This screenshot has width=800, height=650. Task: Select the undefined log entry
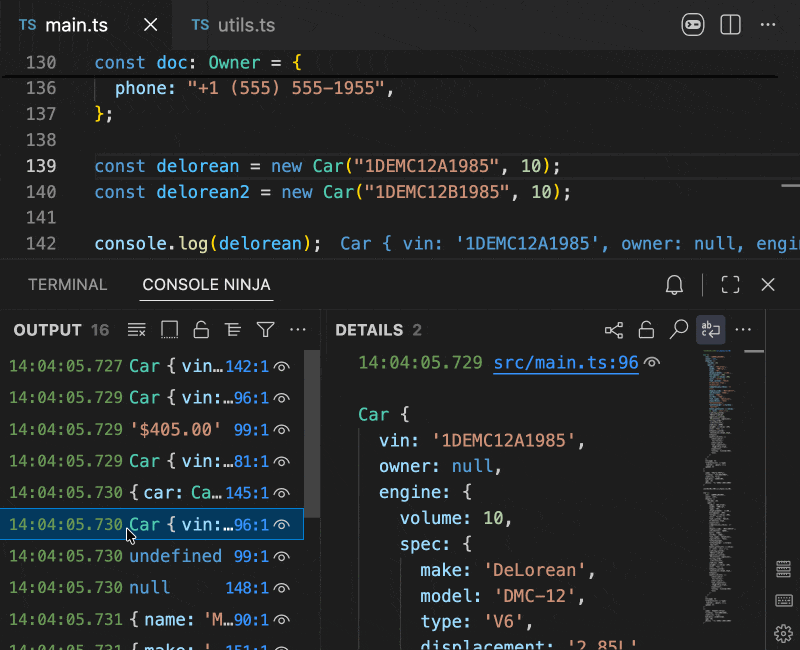click(x=152, y=556)
